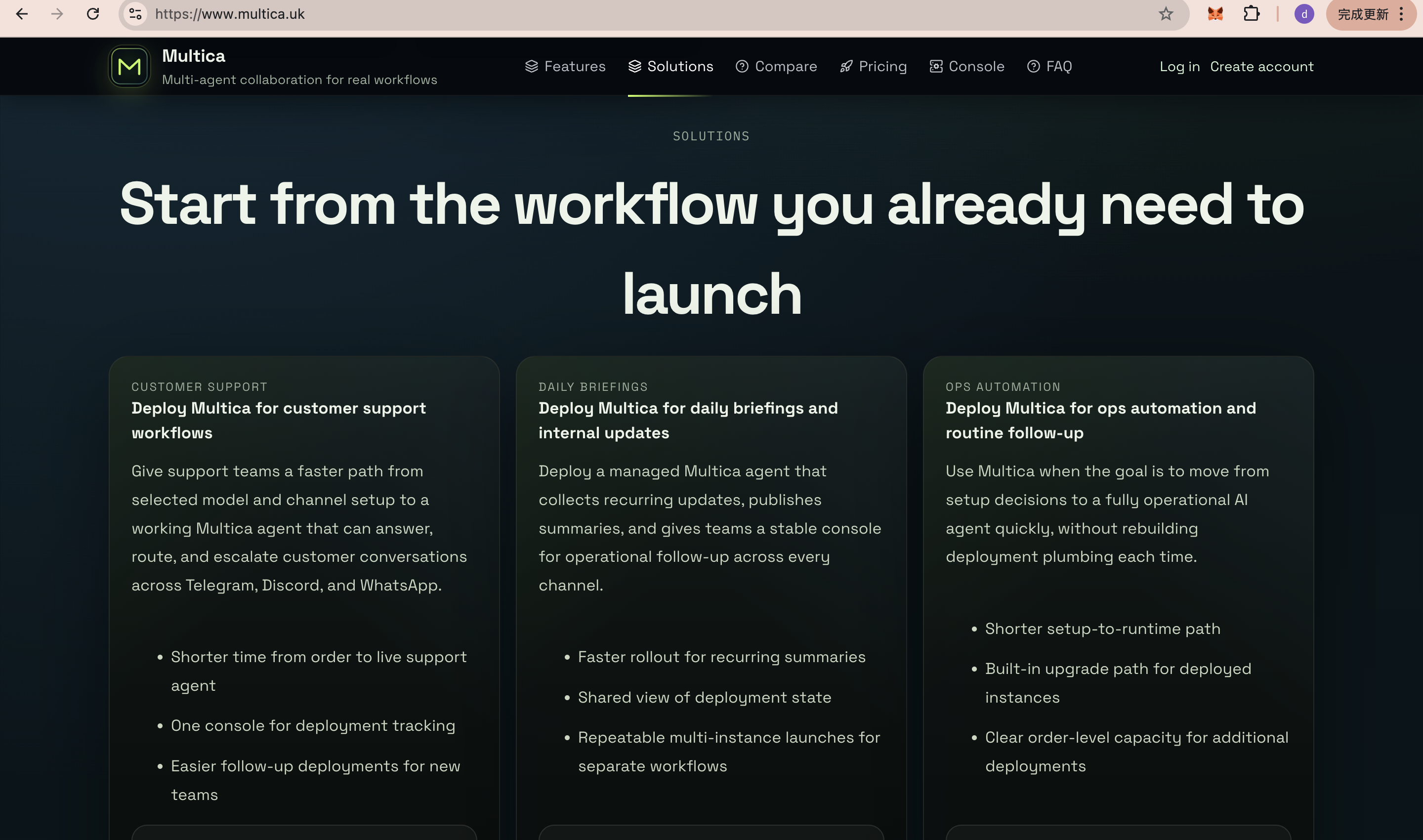Click the Solutions stack icon
This screenshot has height=840, width=1423.
click(x=634, y=66)
